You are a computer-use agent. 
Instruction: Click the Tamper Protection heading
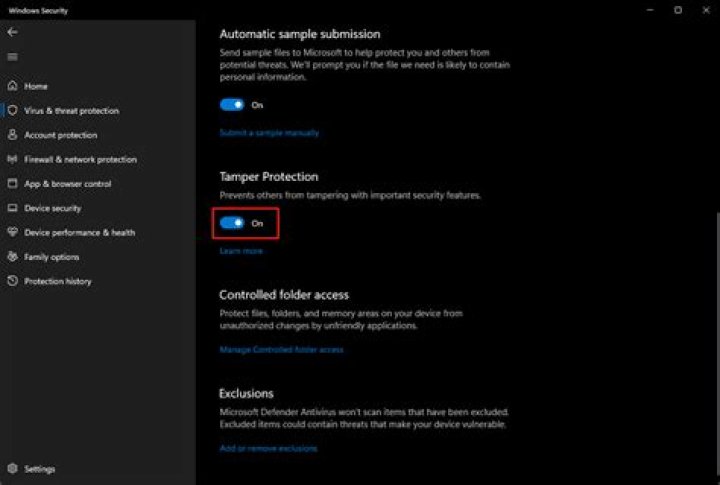coord(269,177)
